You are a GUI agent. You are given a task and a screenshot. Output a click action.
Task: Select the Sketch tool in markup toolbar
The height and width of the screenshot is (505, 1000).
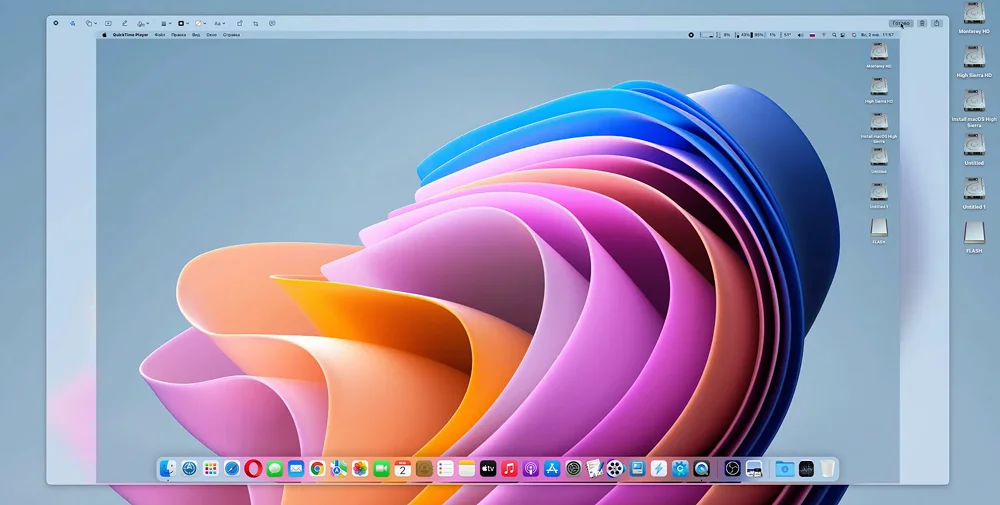pos(72,24)
